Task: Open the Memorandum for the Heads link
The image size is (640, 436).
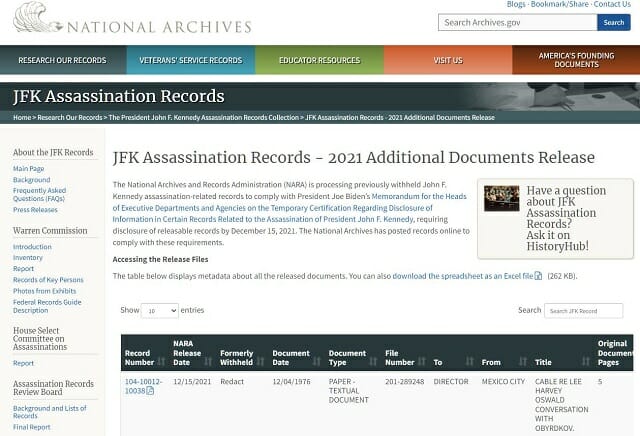Action: click(x=289, y=208)
